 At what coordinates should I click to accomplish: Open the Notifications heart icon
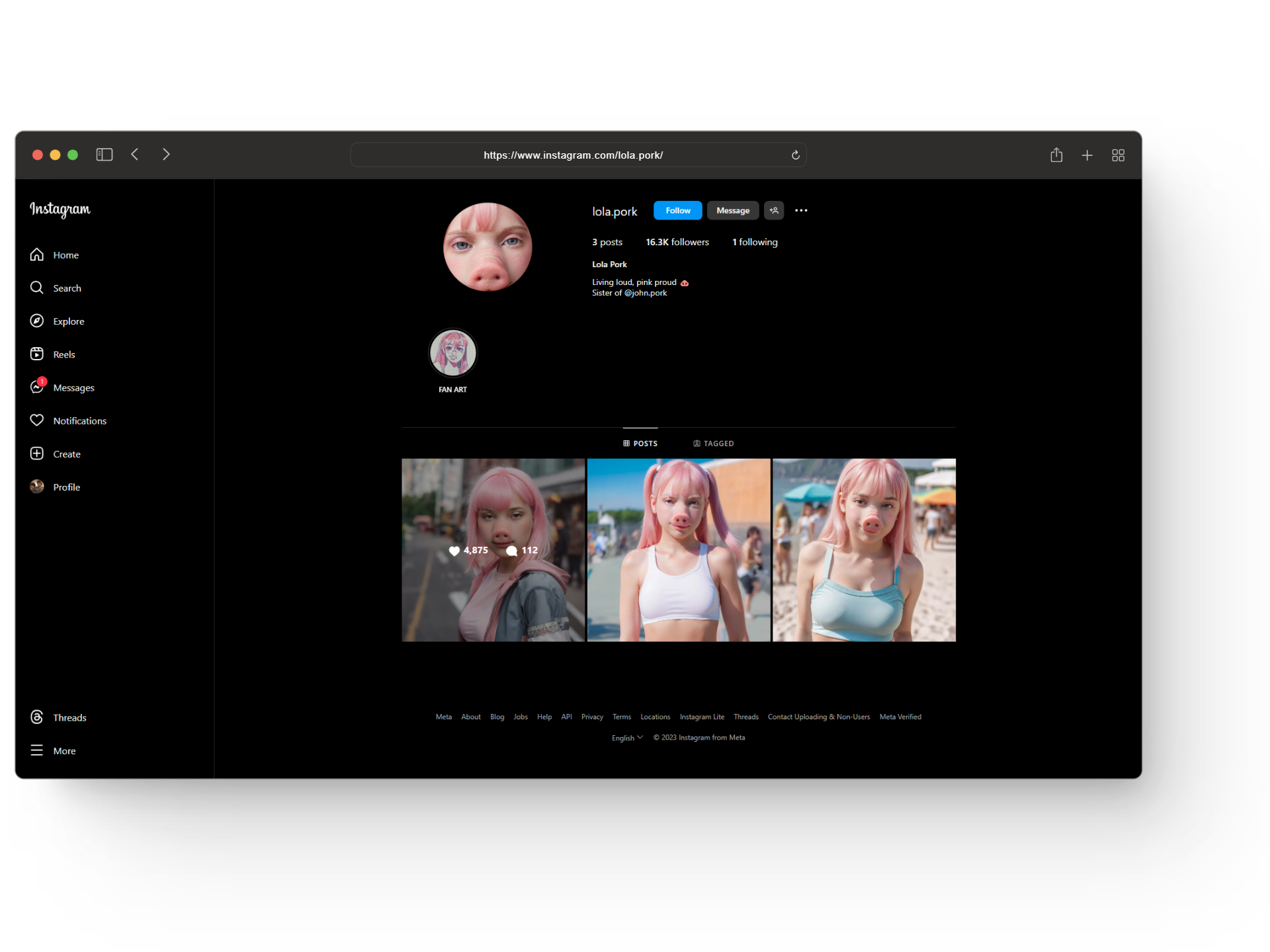point(37,420)
